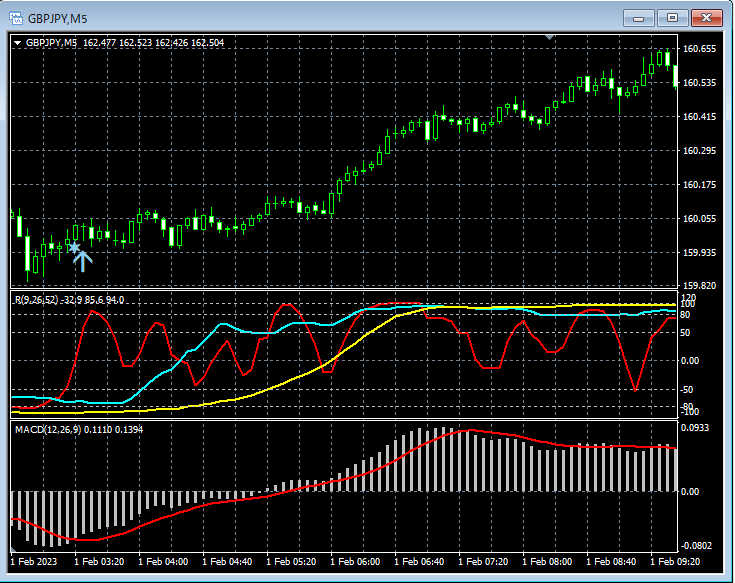Viewport: 735px width, 583px height.
Task: Click the 1 Feb 03:20 time axis label
Action: pos(99,561)
